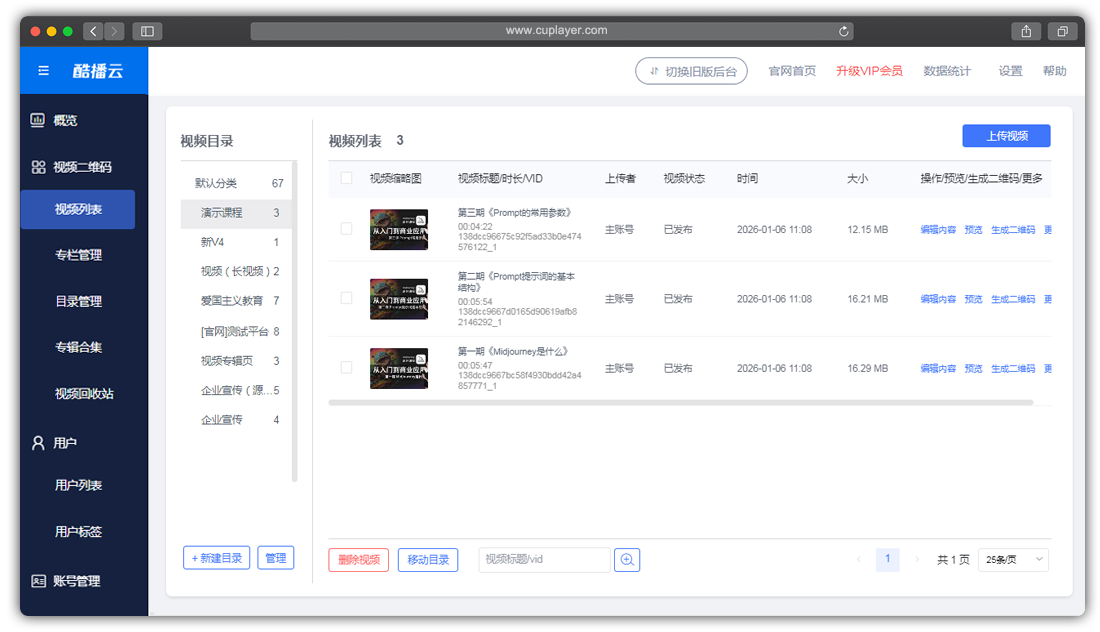The height and width of the screenshot is (632, 1100).
Task: Switch to 视频列表 in sidebar
Action: pos(77,209)
